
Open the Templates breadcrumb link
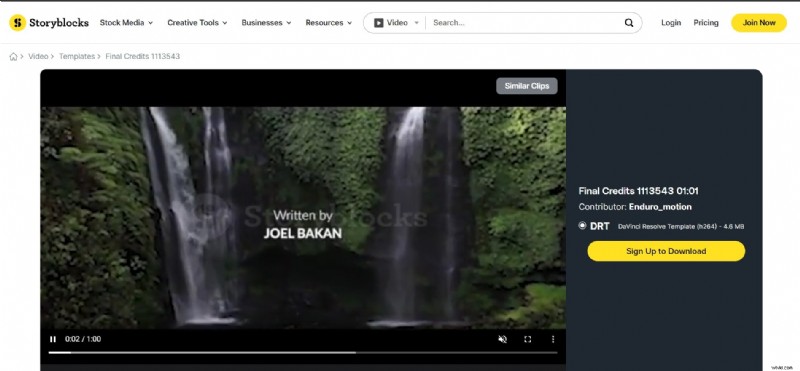tap(77, 56)
